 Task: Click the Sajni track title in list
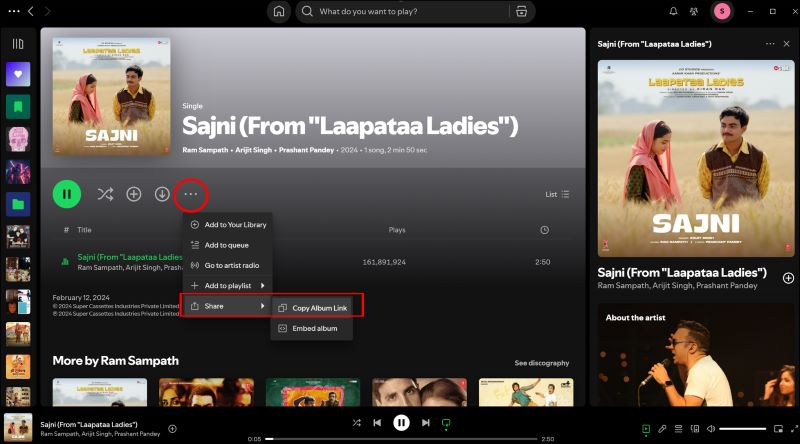(130, 257)
